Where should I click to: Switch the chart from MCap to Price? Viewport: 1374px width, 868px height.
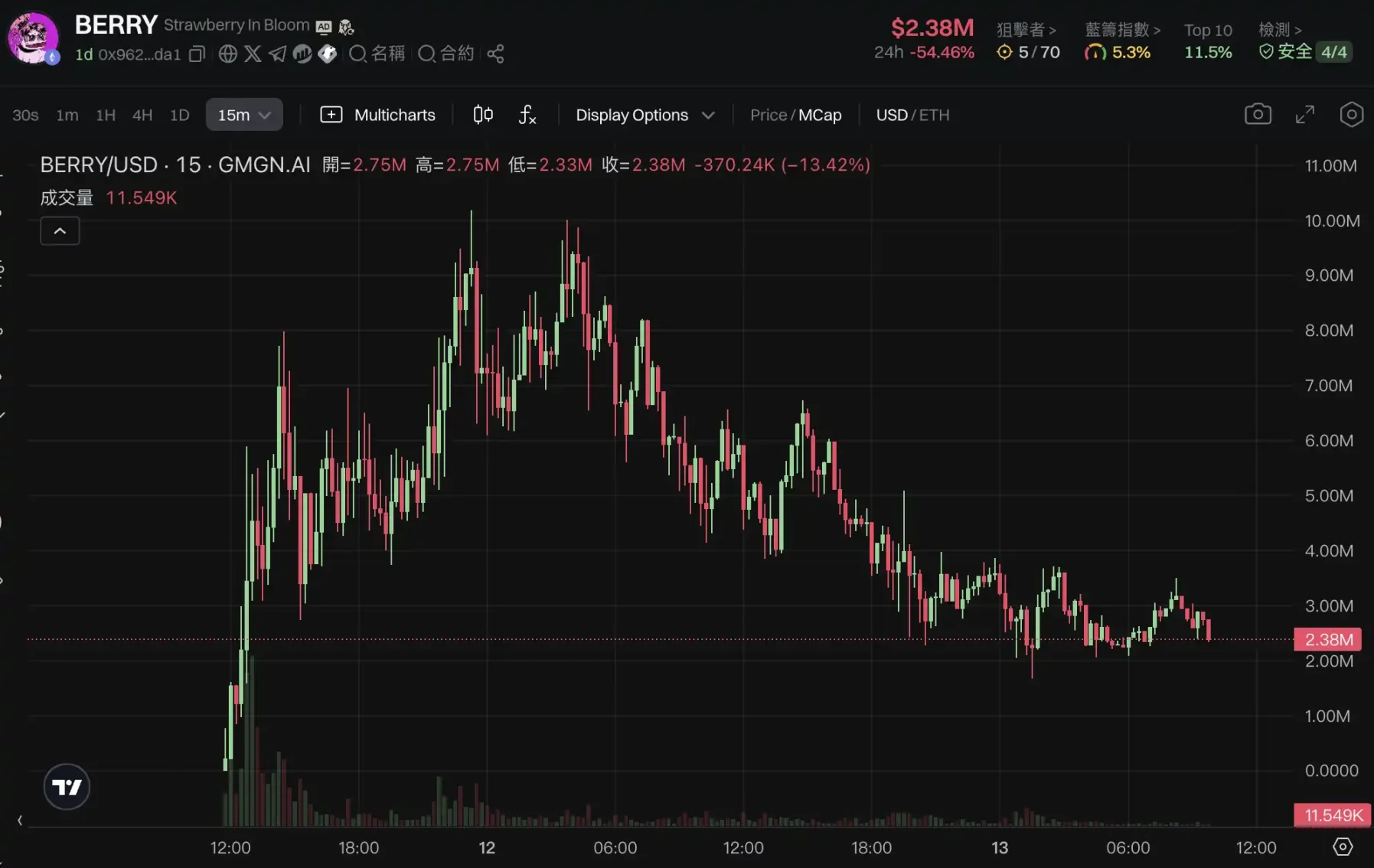point(769,115)
